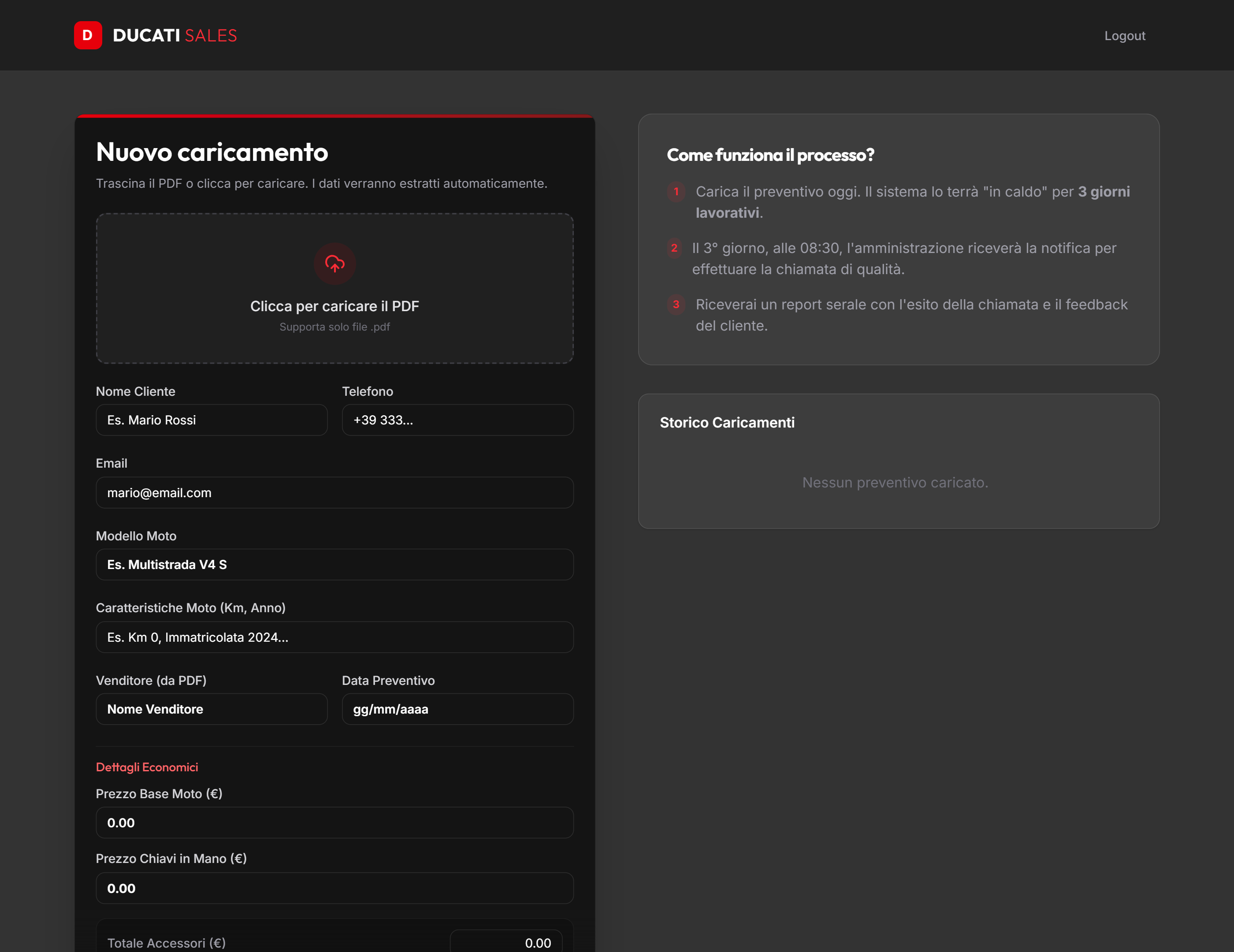This screenshot has height=952, width=1234.
Task: Select the Email input field
Action: point(335,493)
